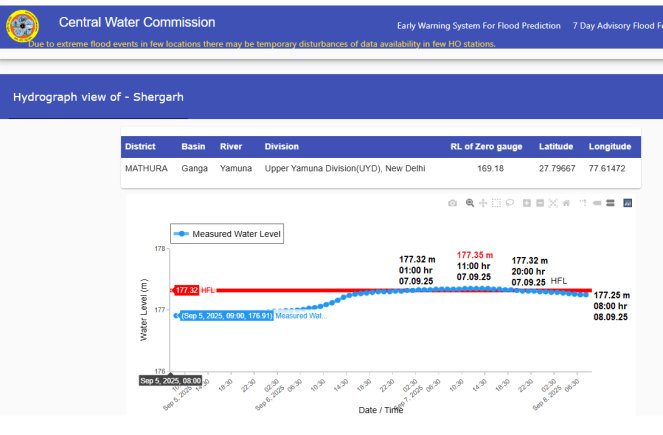Enable show closest data on hover
This screenshot has height=435, width=663.
pyautogui.click(x=597, y=203)
